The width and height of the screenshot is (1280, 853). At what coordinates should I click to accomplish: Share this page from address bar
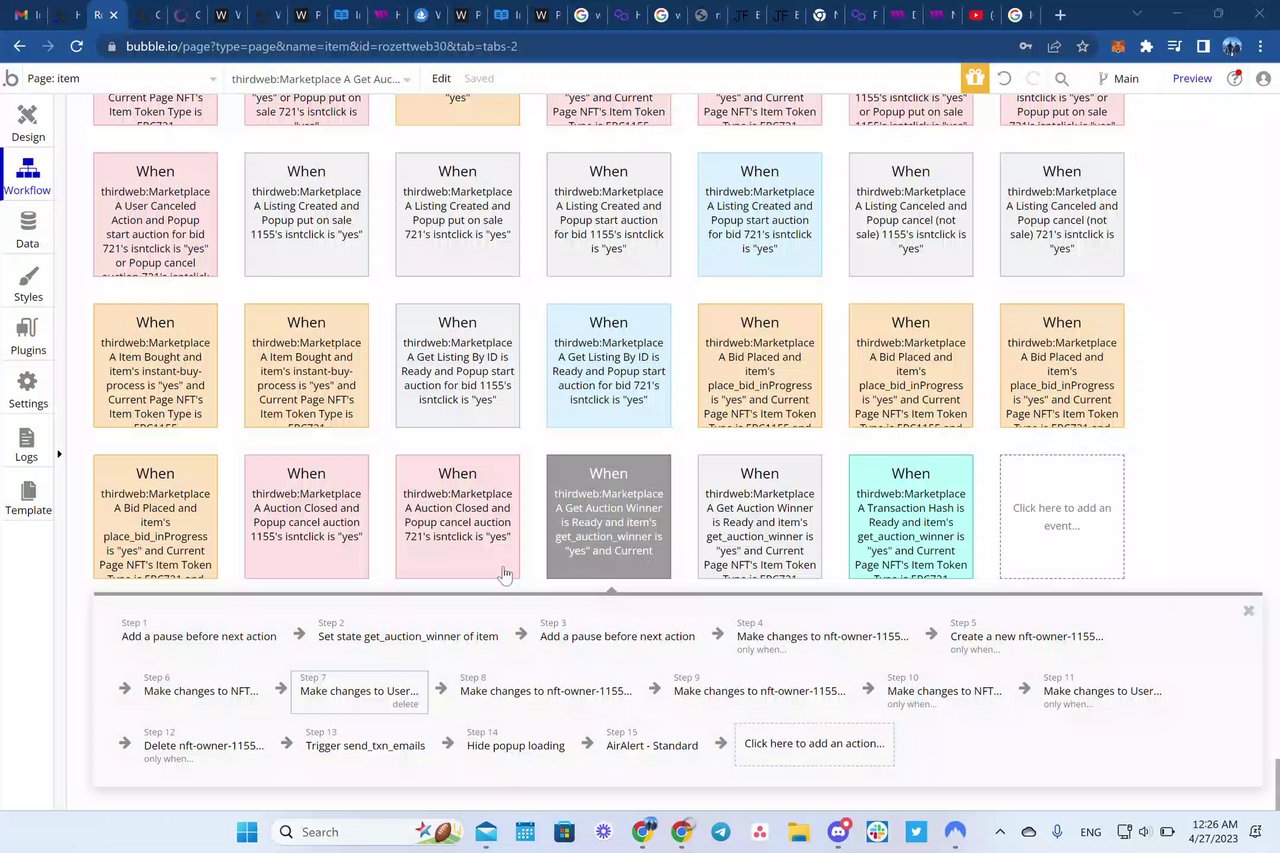[1054, 46]
